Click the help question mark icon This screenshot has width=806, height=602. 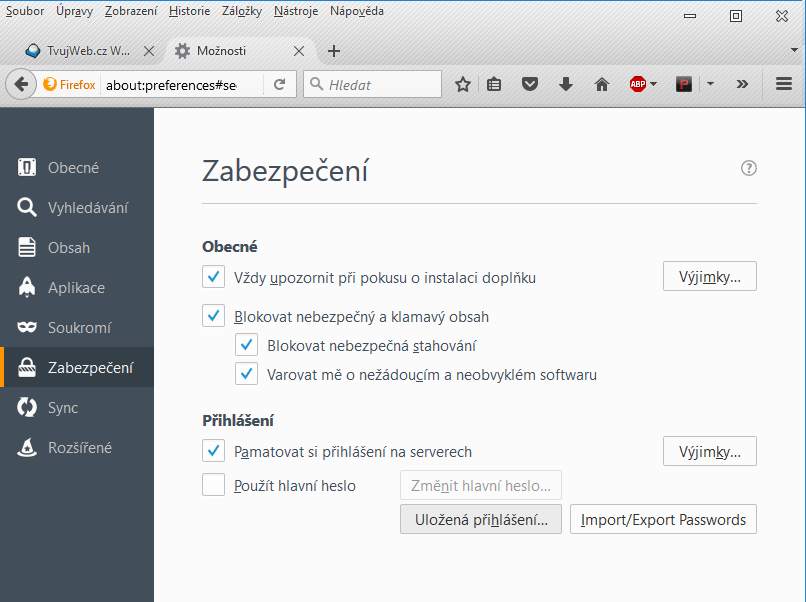click(x=748, y=169)
